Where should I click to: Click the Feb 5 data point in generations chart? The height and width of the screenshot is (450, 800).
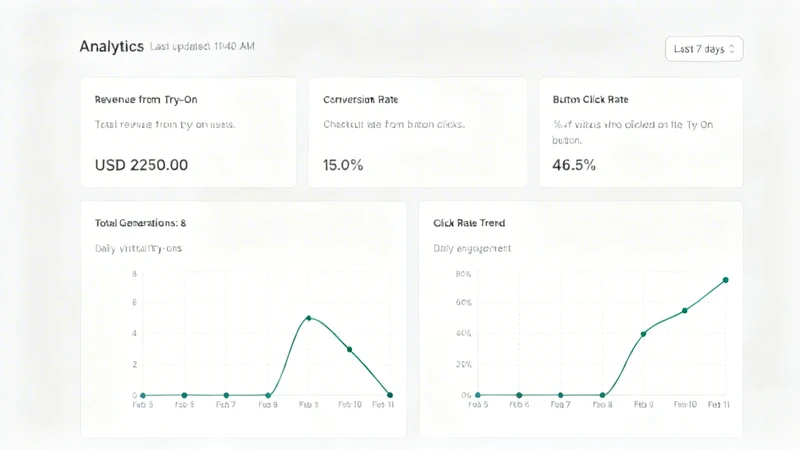click(x=143, y=395)
